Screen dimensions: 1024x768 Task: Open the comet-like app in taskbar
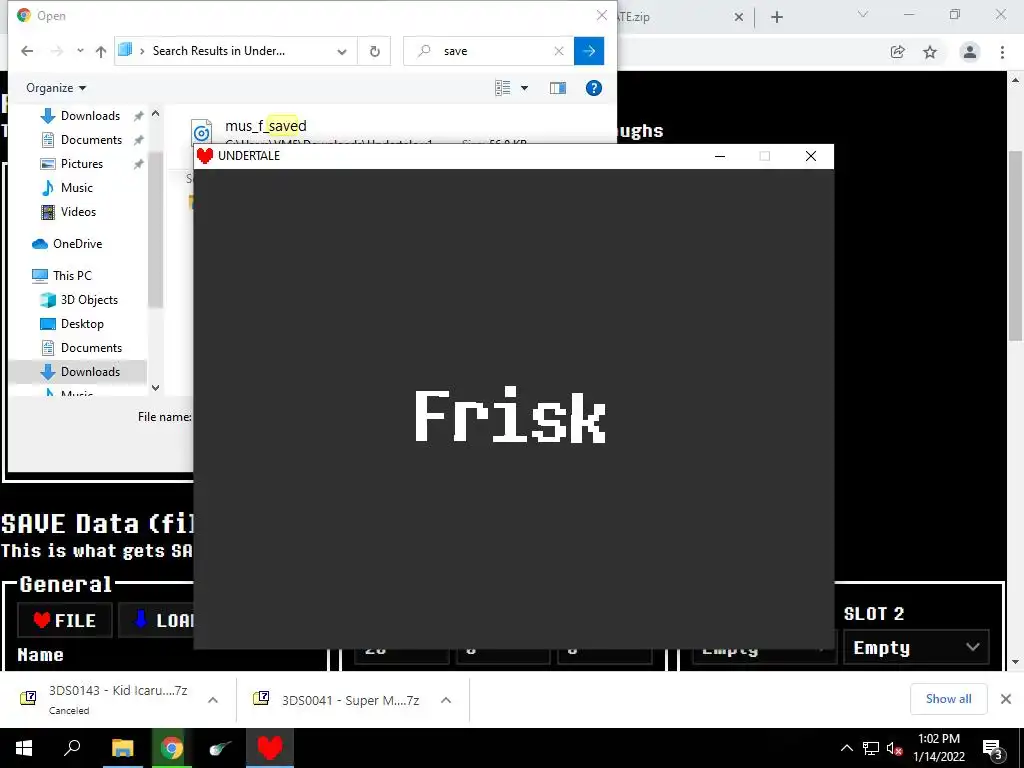[221, 748]
